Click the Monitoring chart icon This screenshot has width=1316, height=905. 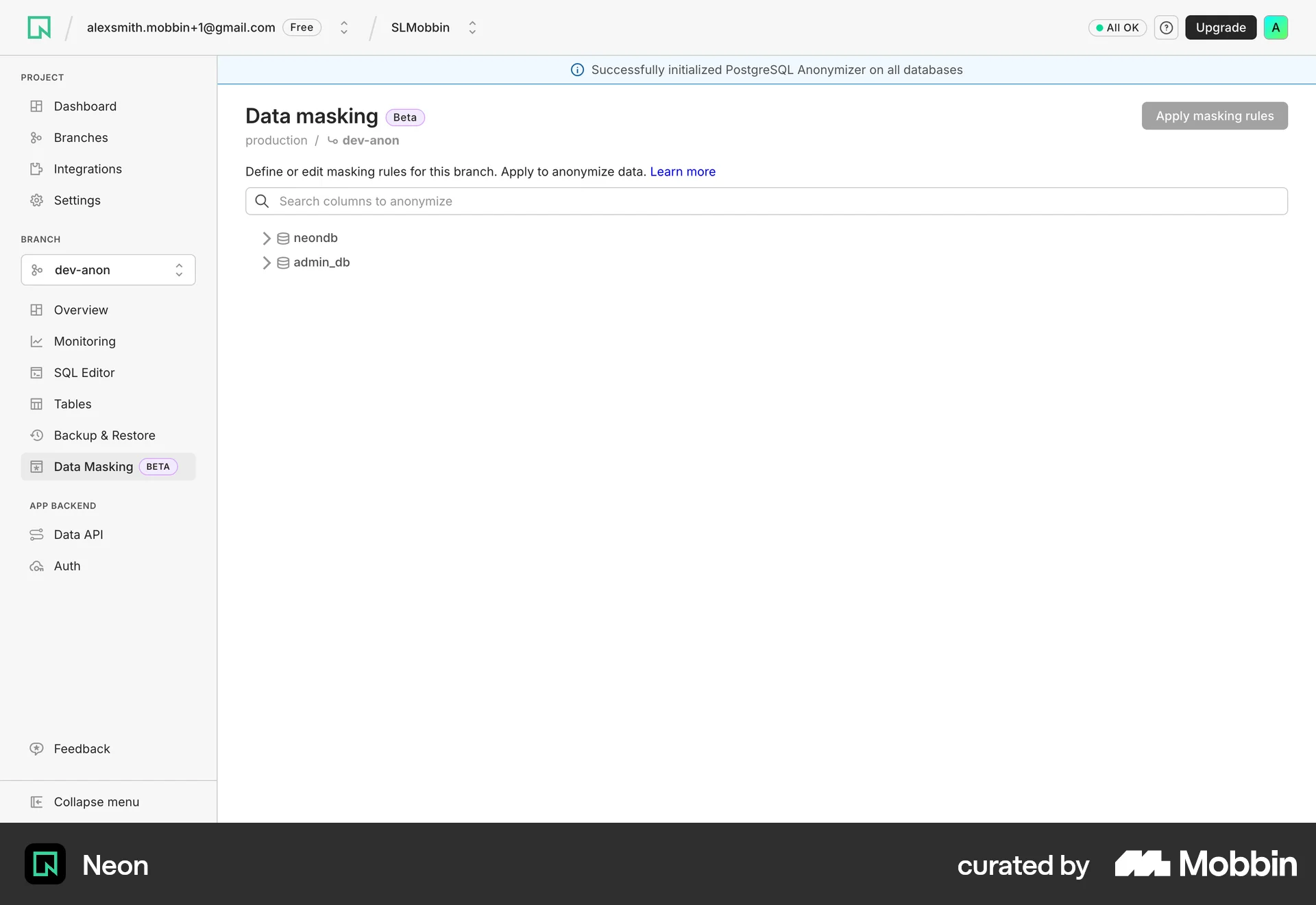pos(36,341)
